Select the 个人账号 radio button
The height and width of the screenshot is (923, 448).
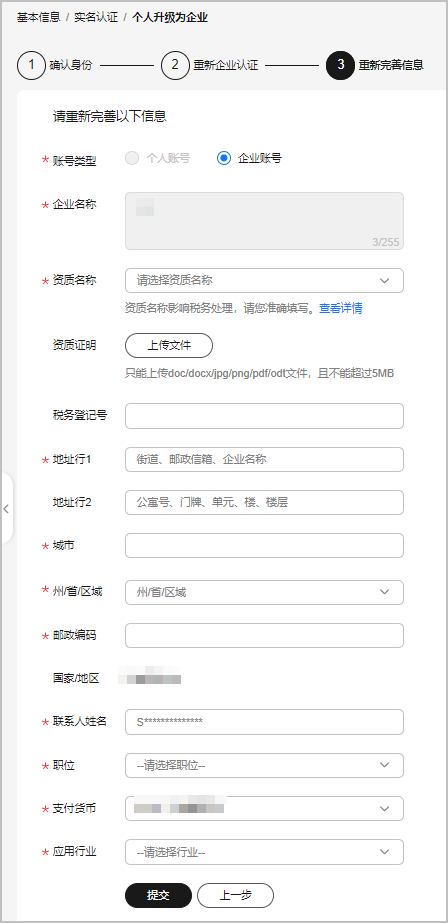pos(132,158)
